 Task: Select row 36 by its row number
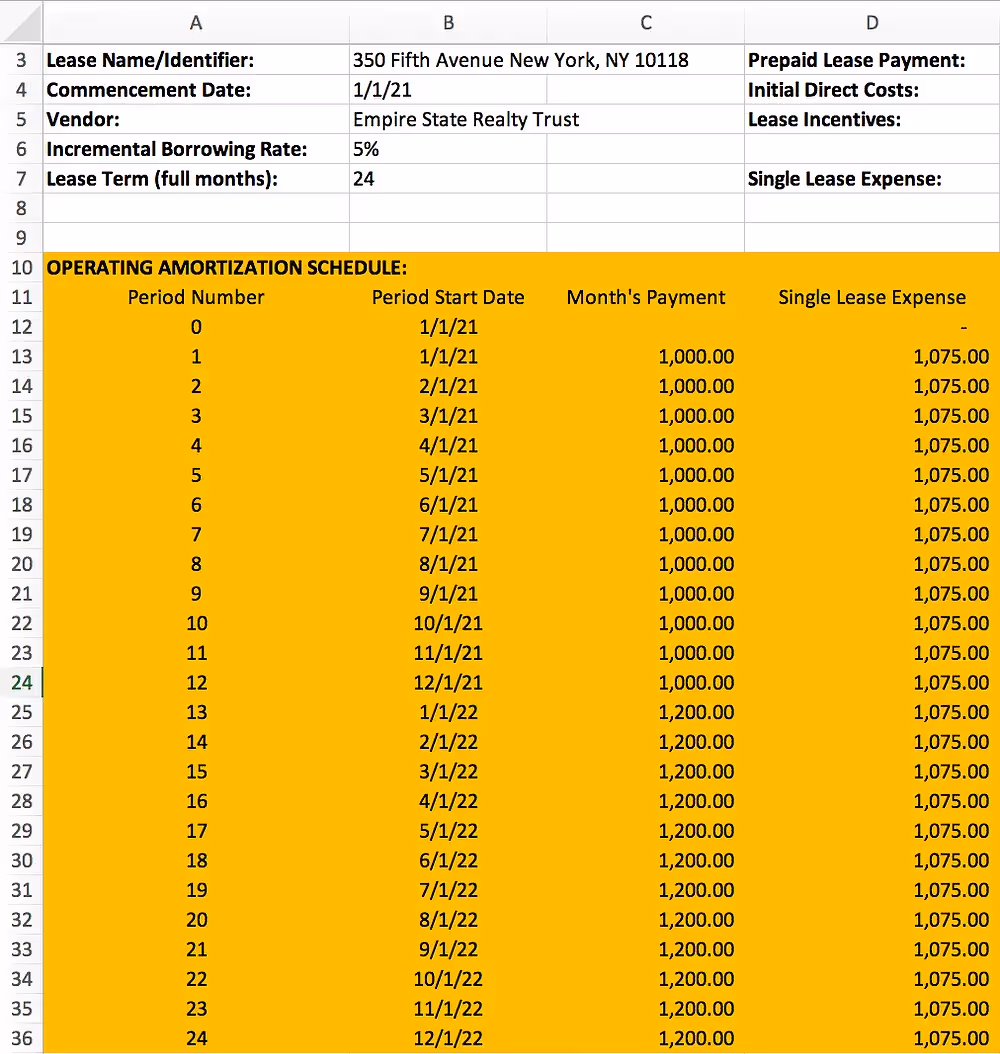(21, 1038)
